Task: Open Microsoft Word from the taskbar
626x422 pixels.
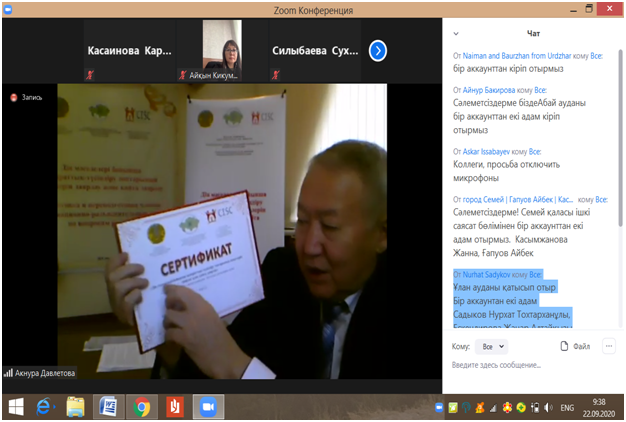Action: tap(108, 407)
